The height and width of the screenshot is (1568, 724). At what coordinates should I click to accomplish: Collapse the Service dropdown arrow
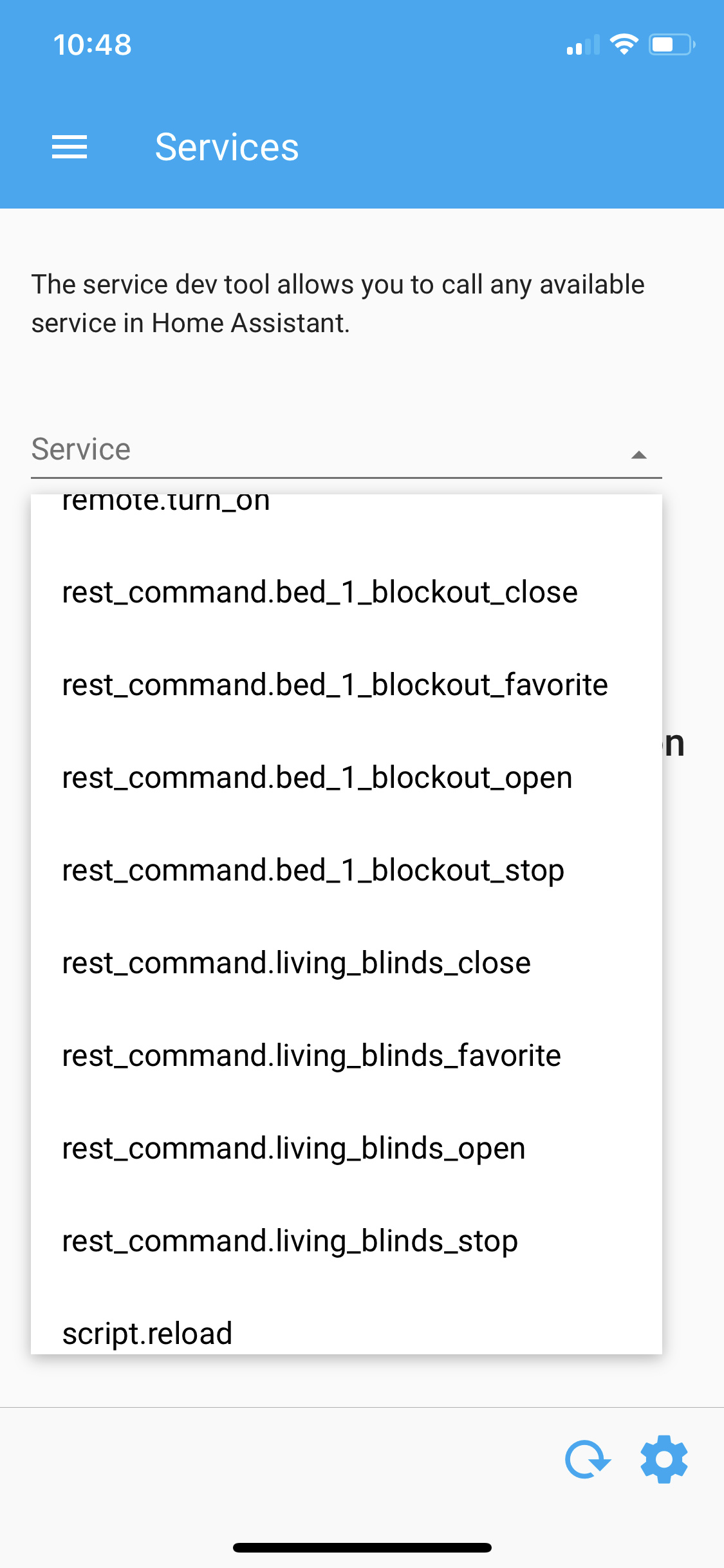[638, 454]
